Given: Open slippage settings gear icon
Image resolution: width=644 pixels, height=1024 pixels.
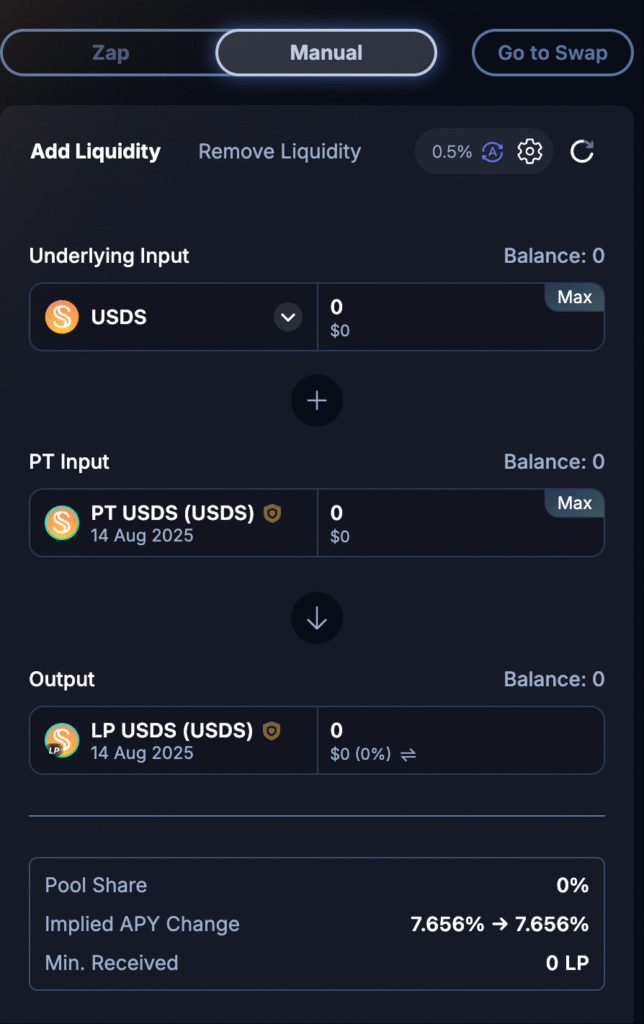Looking at the screenshot, I should (529, 152).
